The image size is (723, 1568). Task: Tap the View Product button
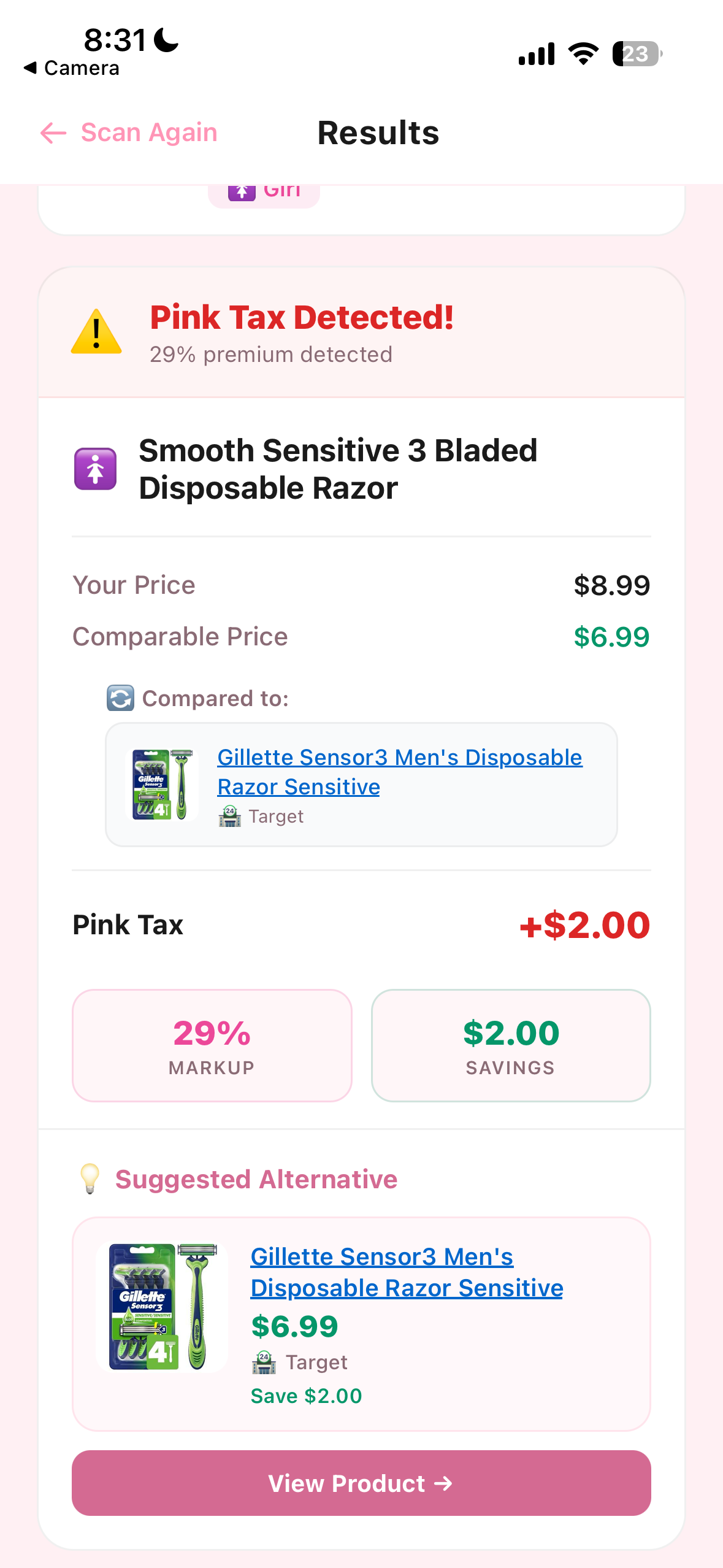coord(361,1483)
